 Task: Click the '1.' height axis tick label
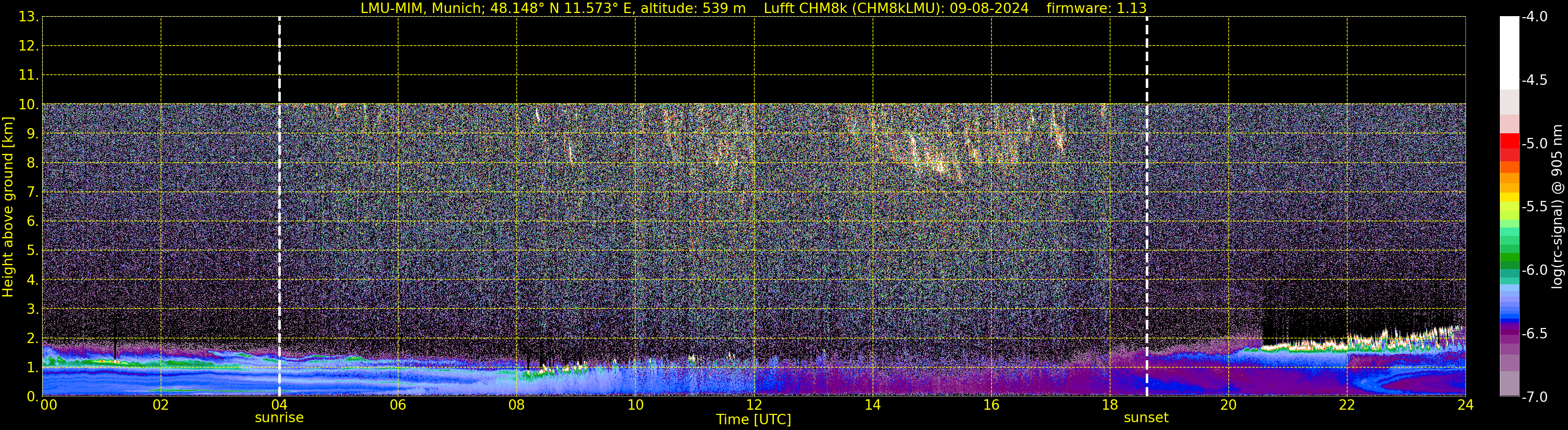(x=33, y=368)
